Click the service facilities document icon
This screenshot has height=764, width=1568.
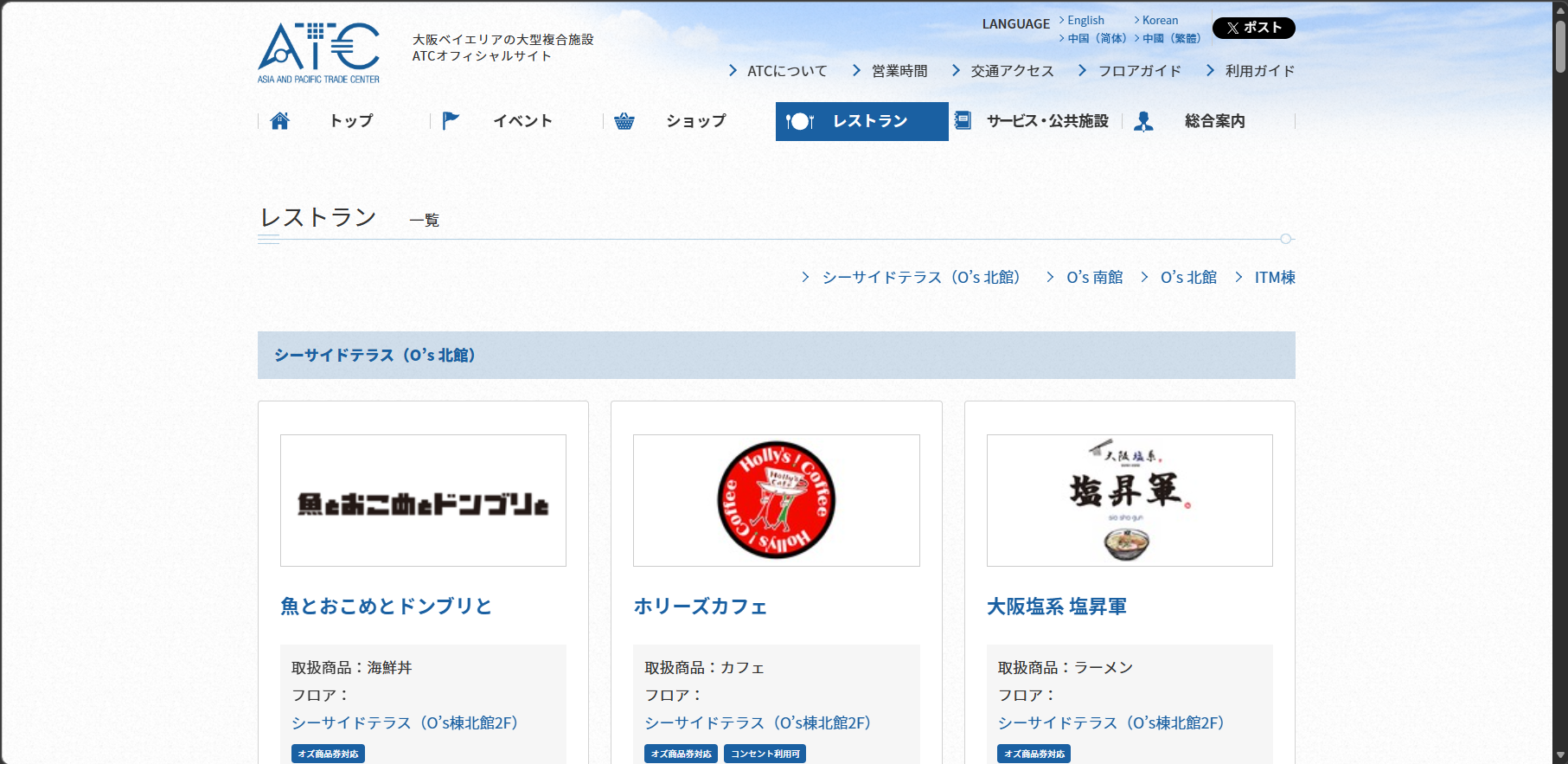963,121
